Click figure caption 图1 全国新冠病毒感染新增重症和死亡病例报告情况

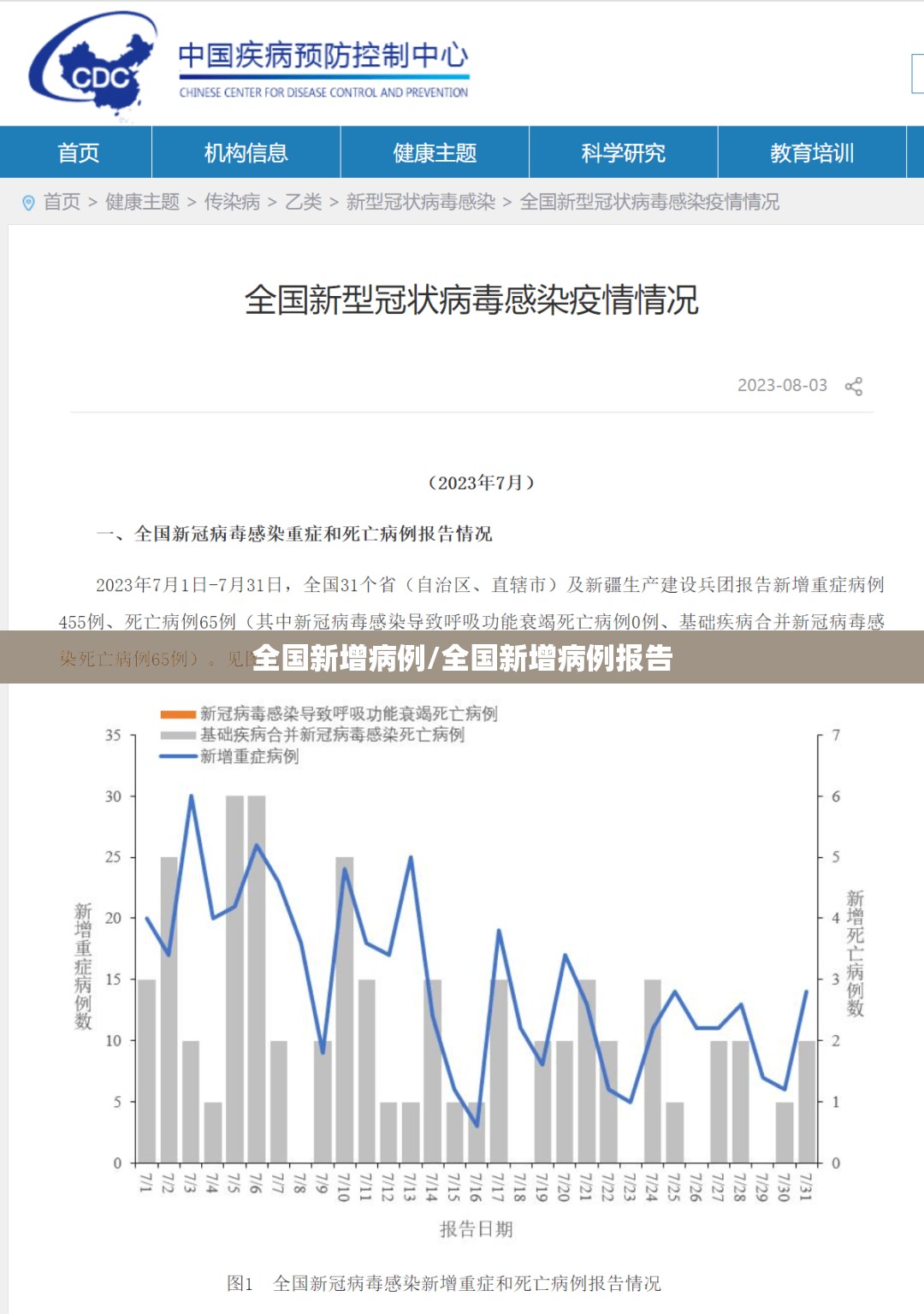[x=443, y=1283]
